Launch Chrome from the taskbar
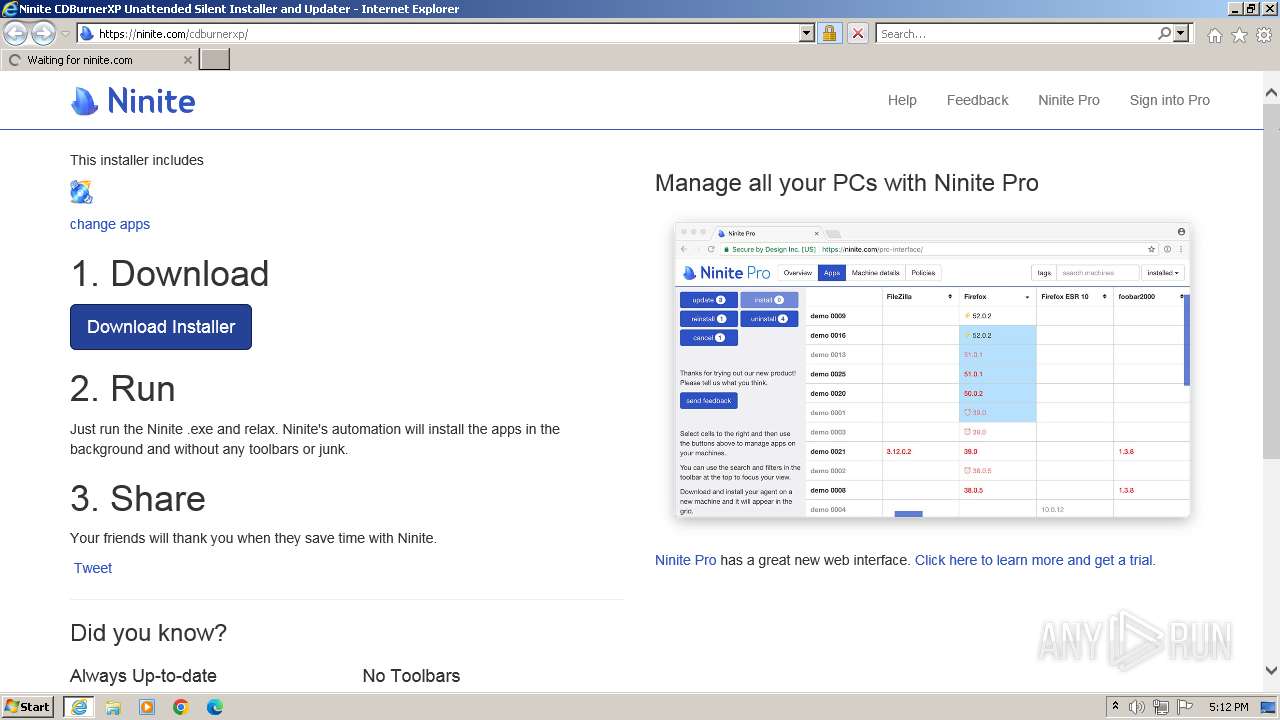This screenshot has width=1280, height=720. [x=181, y=707]
